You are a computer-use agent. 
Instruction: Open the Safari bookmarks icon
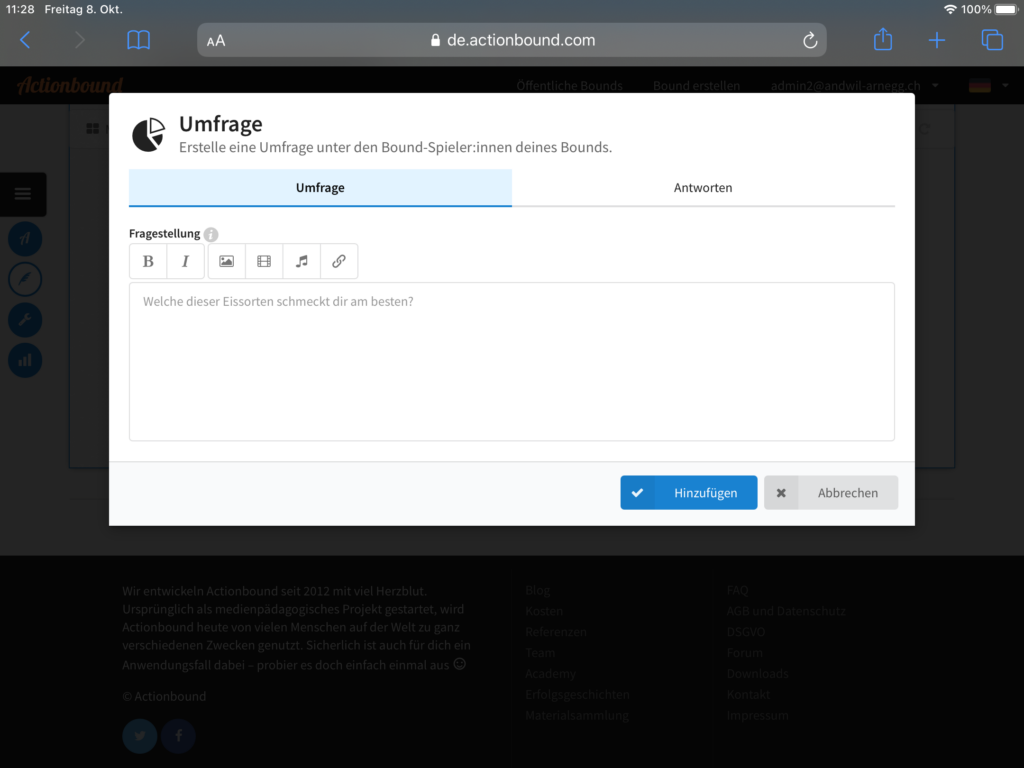[x=138, y=40]
